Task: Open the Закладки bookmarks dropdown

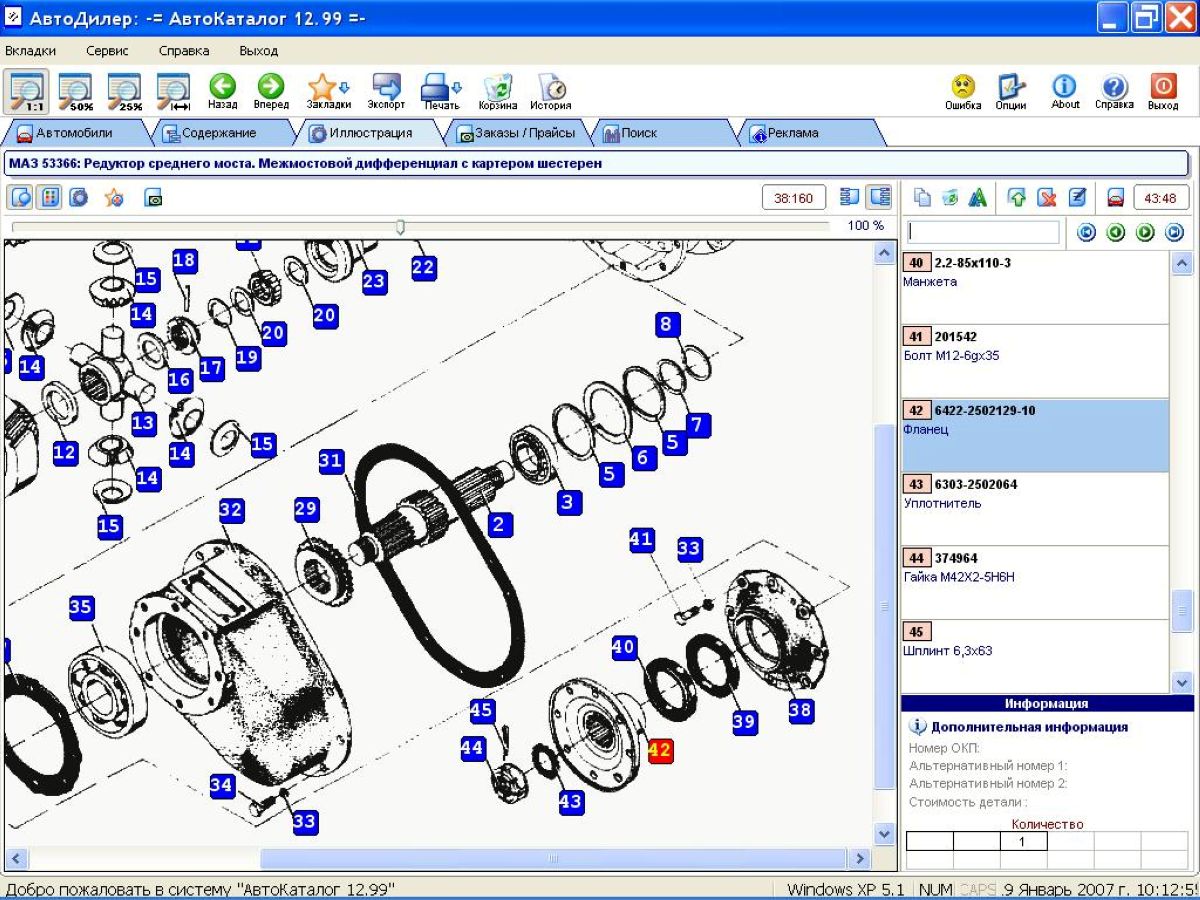Action: (328, 91)
